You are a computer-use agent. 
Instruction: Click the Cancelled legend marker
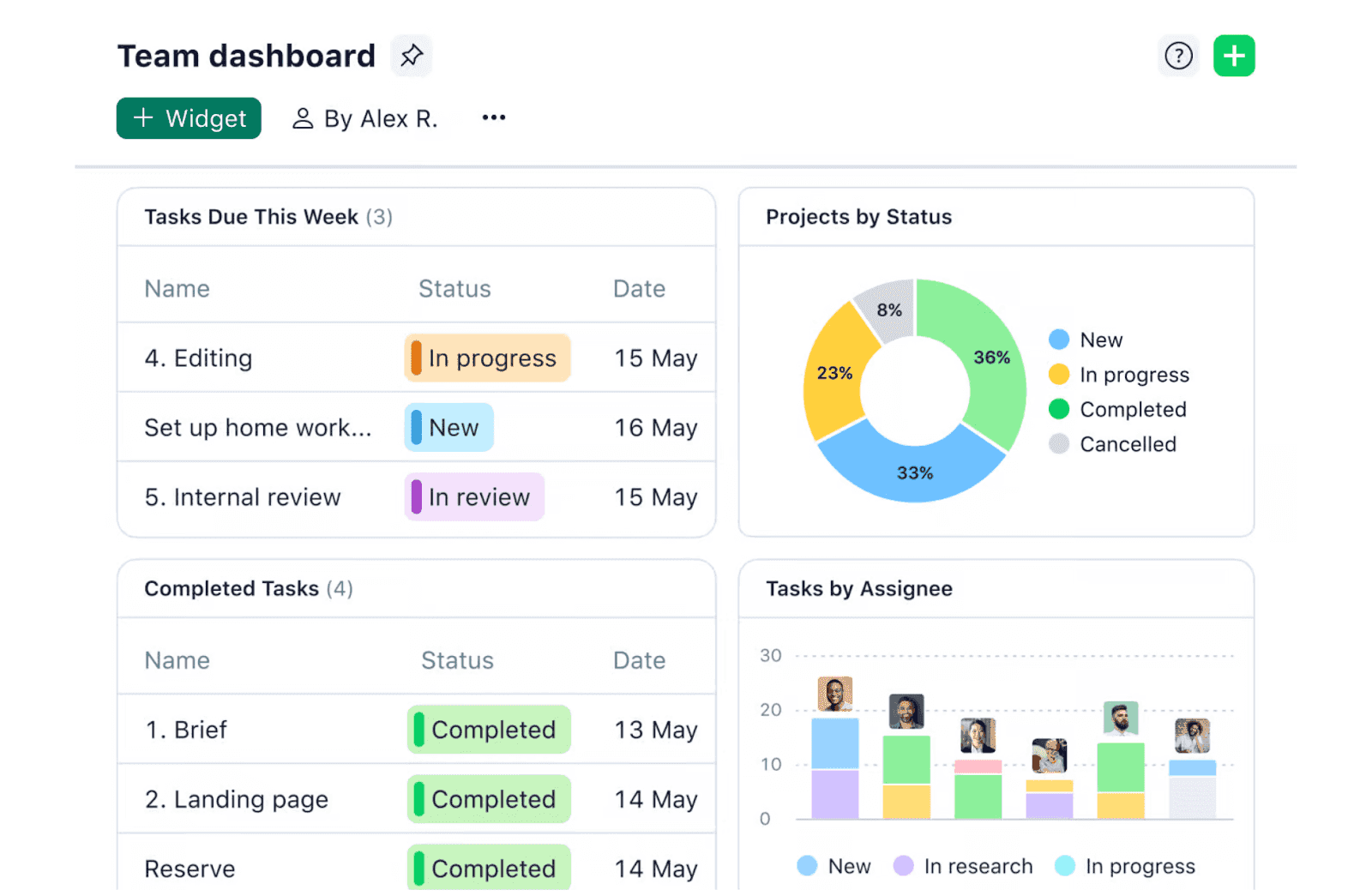[1058, 444]
